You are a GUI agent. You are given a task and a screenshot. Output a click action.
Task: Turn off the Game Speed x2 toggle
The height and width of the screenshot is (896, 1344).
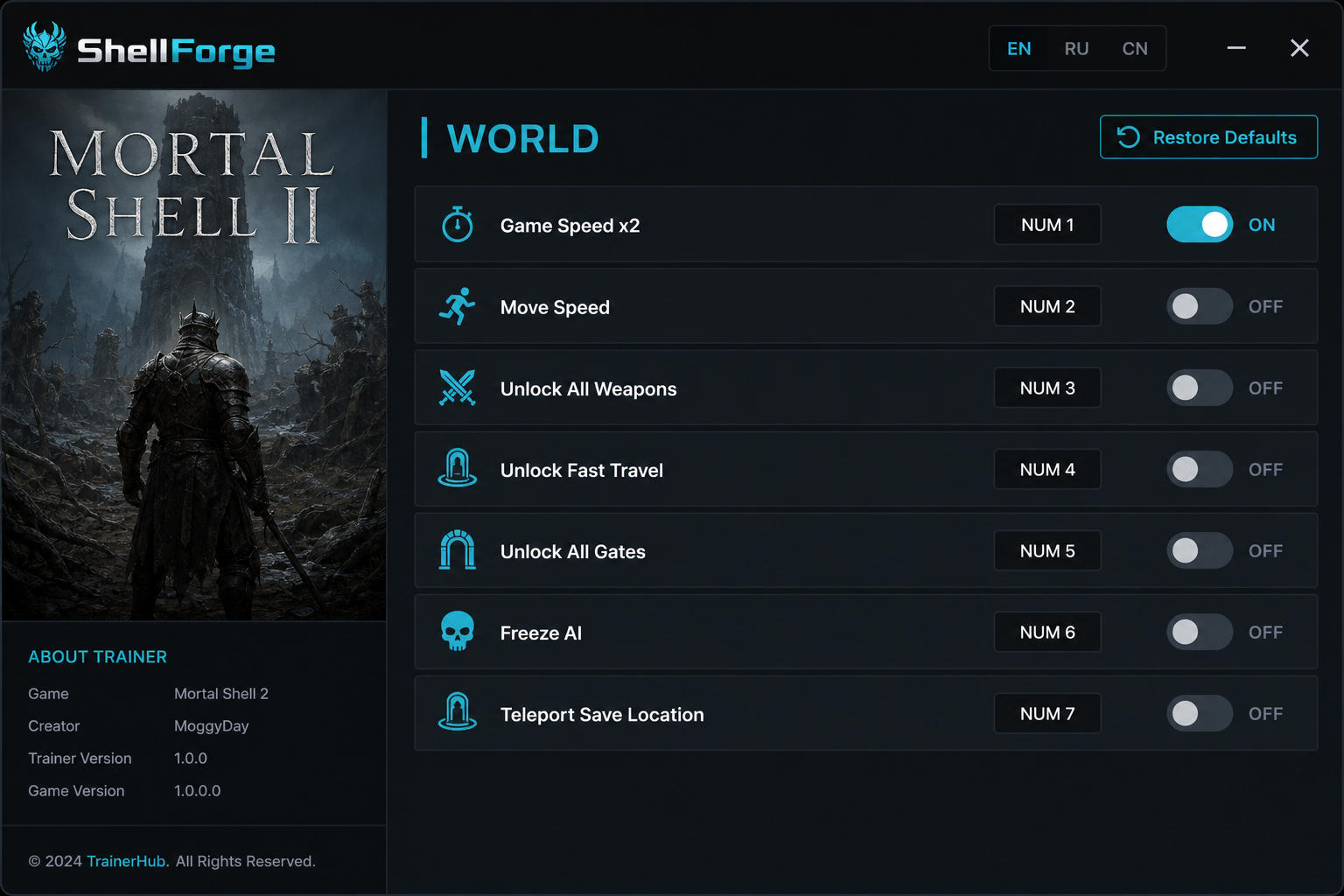tap(1200, 225)
